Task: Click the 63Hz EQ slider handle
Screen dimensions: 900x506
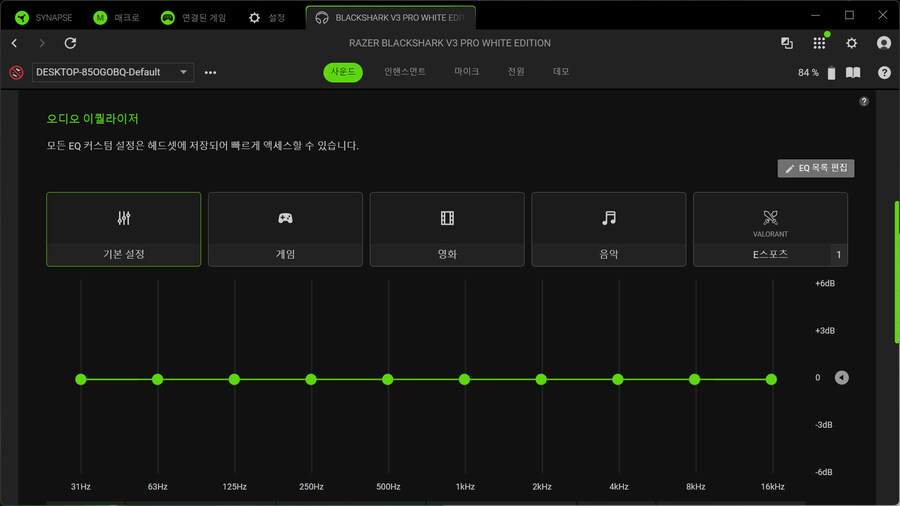Action: pos(157,379)
